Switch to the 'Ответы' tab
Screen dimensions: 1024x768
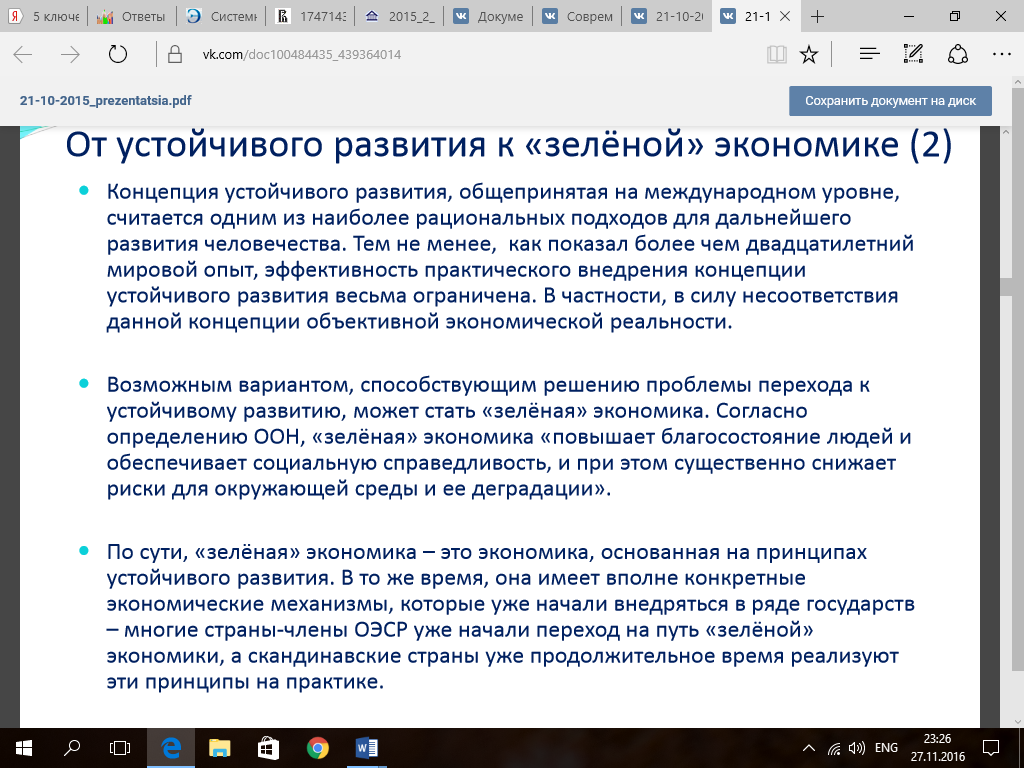pos(131,17)
